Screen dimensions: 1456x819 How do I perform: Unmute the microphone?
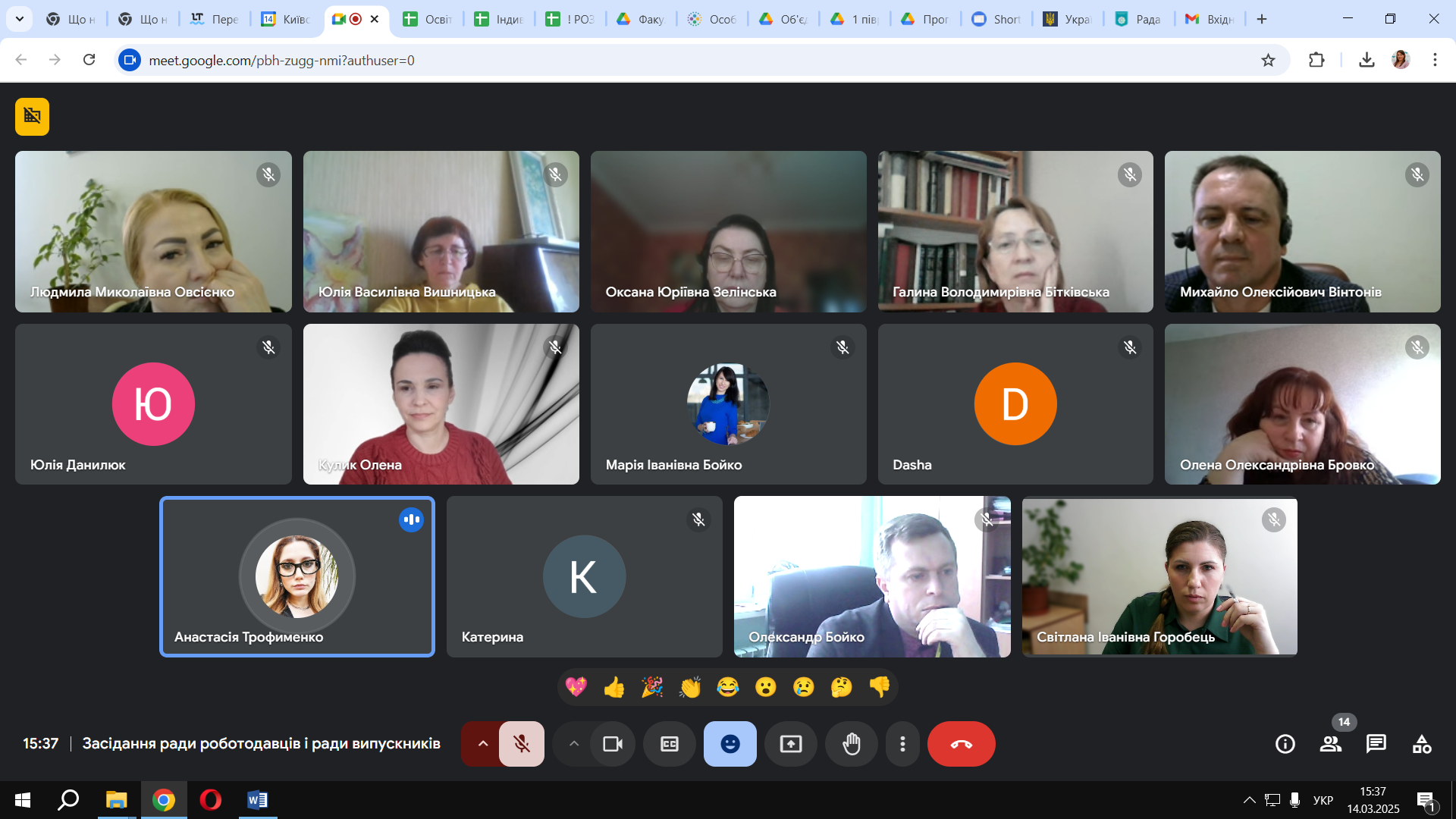coord(522,744)
